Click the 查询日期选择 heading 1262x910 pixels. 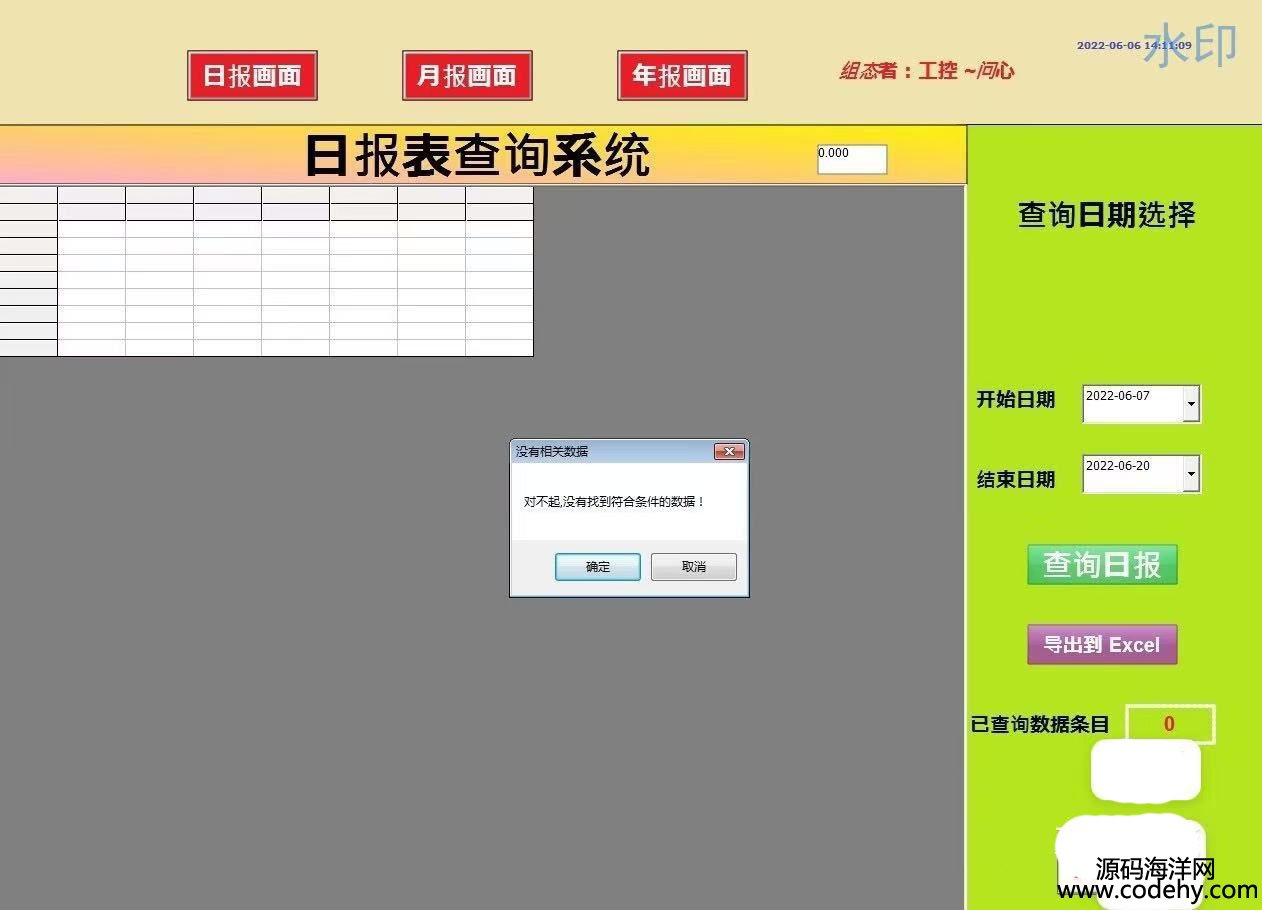(1106, 215)
